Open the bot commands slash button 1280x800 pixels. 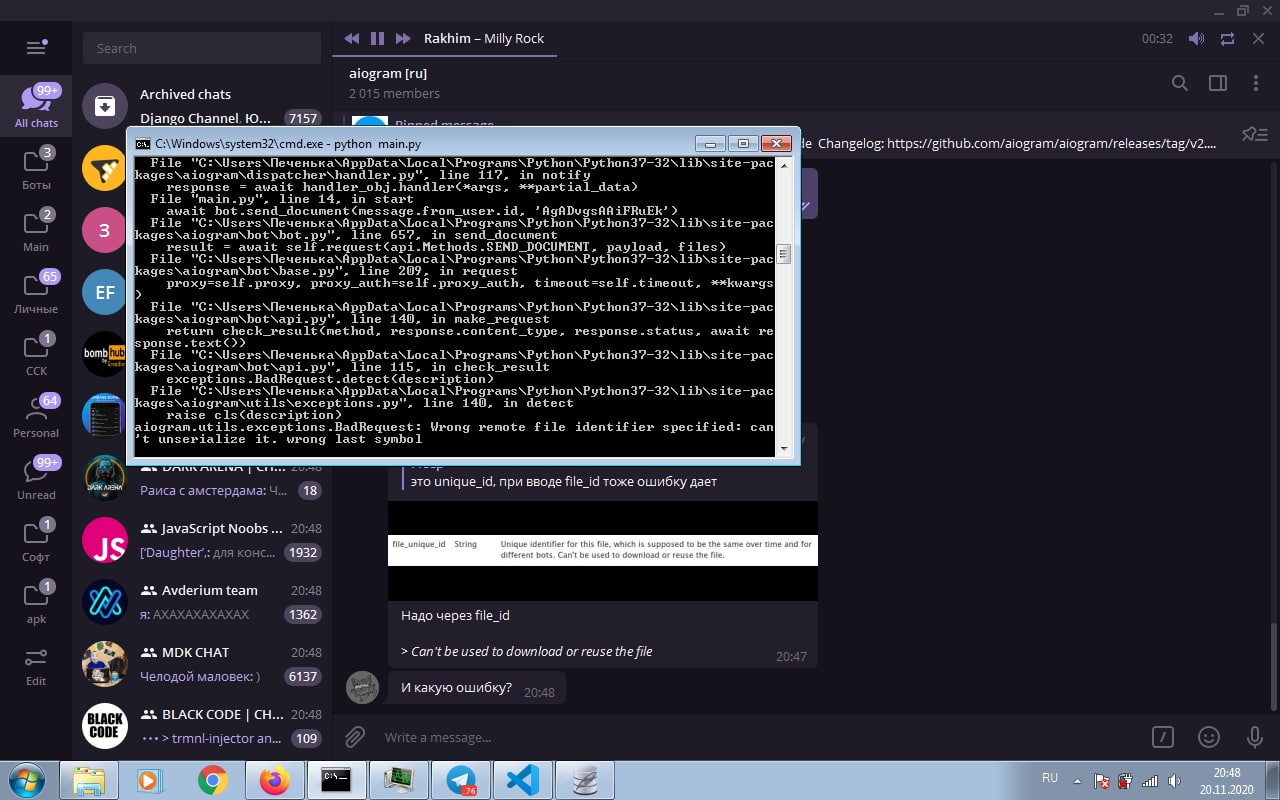click(x=1162, y=737)
